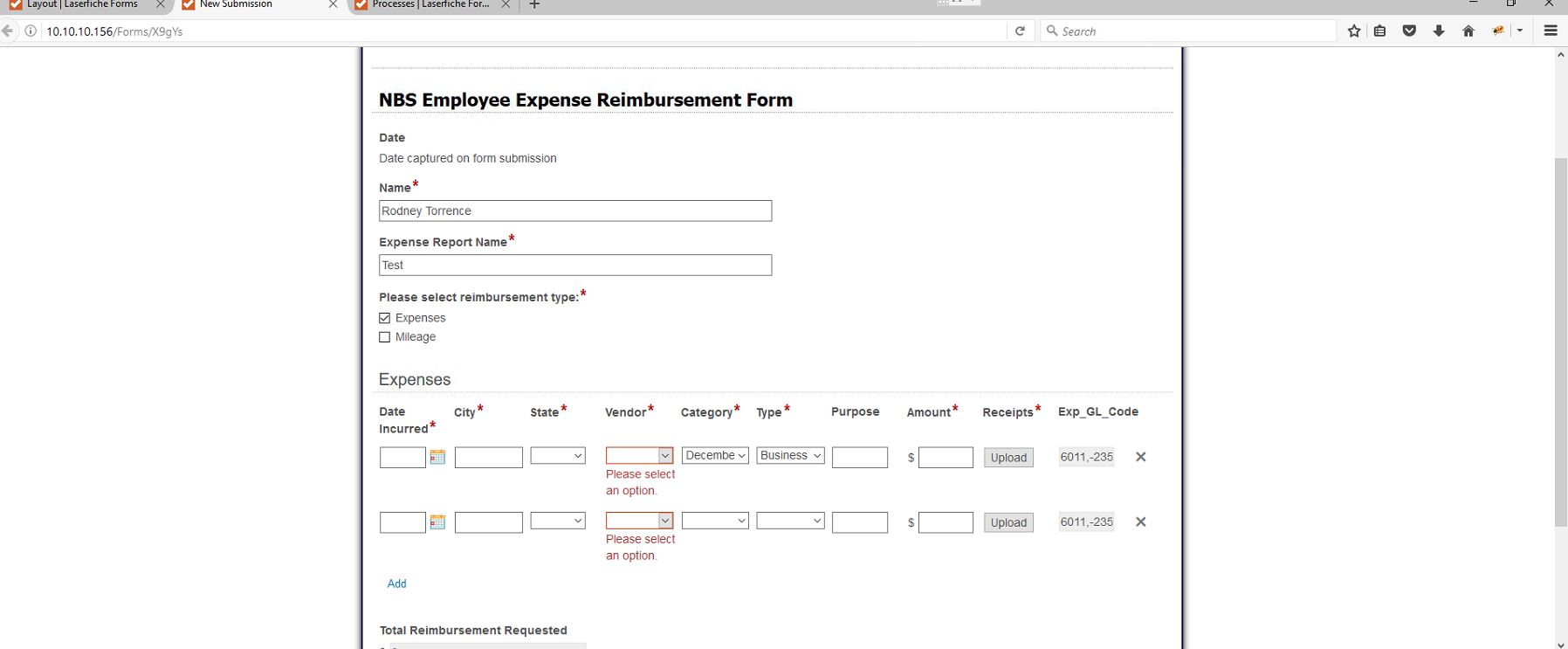Screen dimensions: 1568x649
Task: Go to browser home page icon
Action: pyautogui.click(x=1468, y=31)
